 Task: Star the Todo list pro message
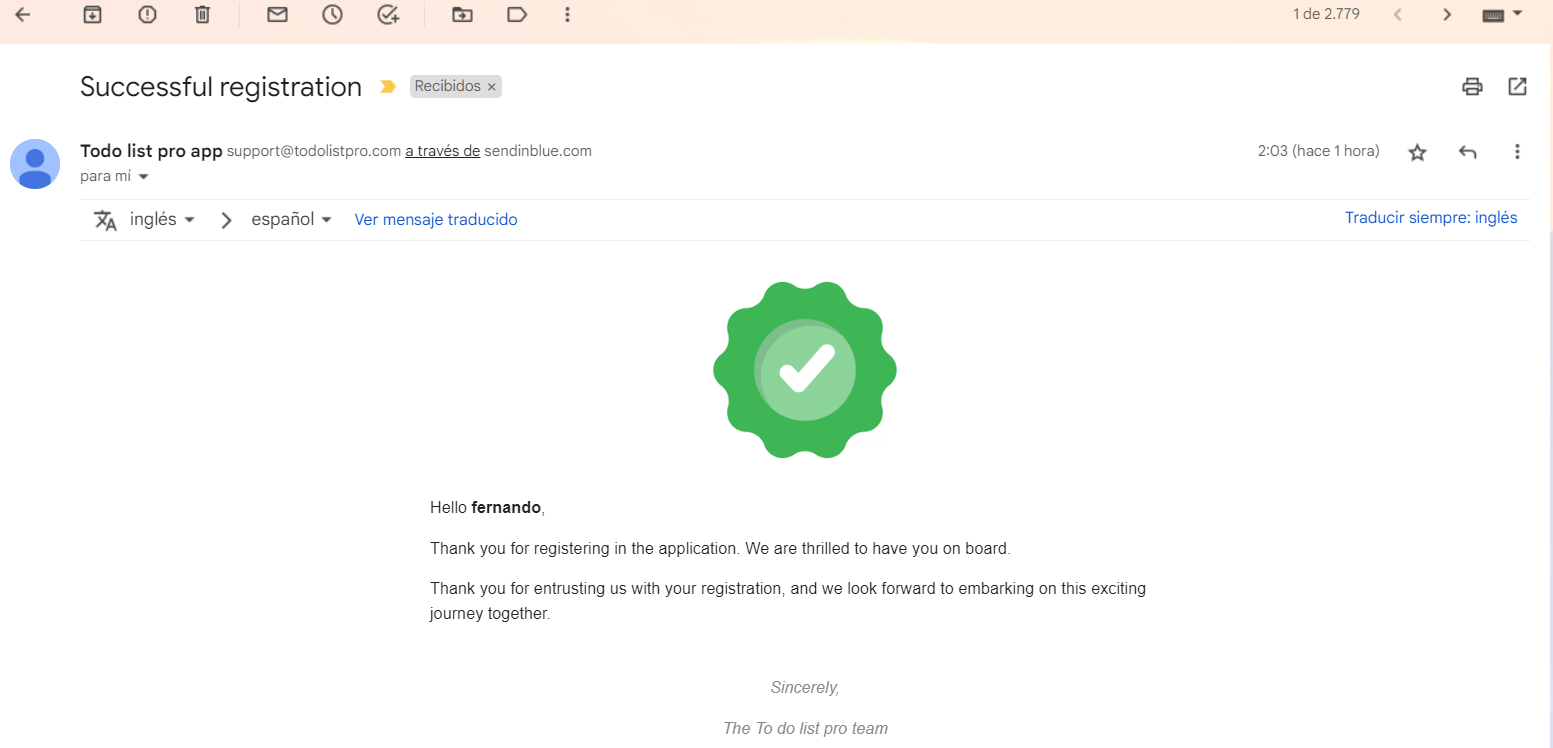click(1417, 152)
